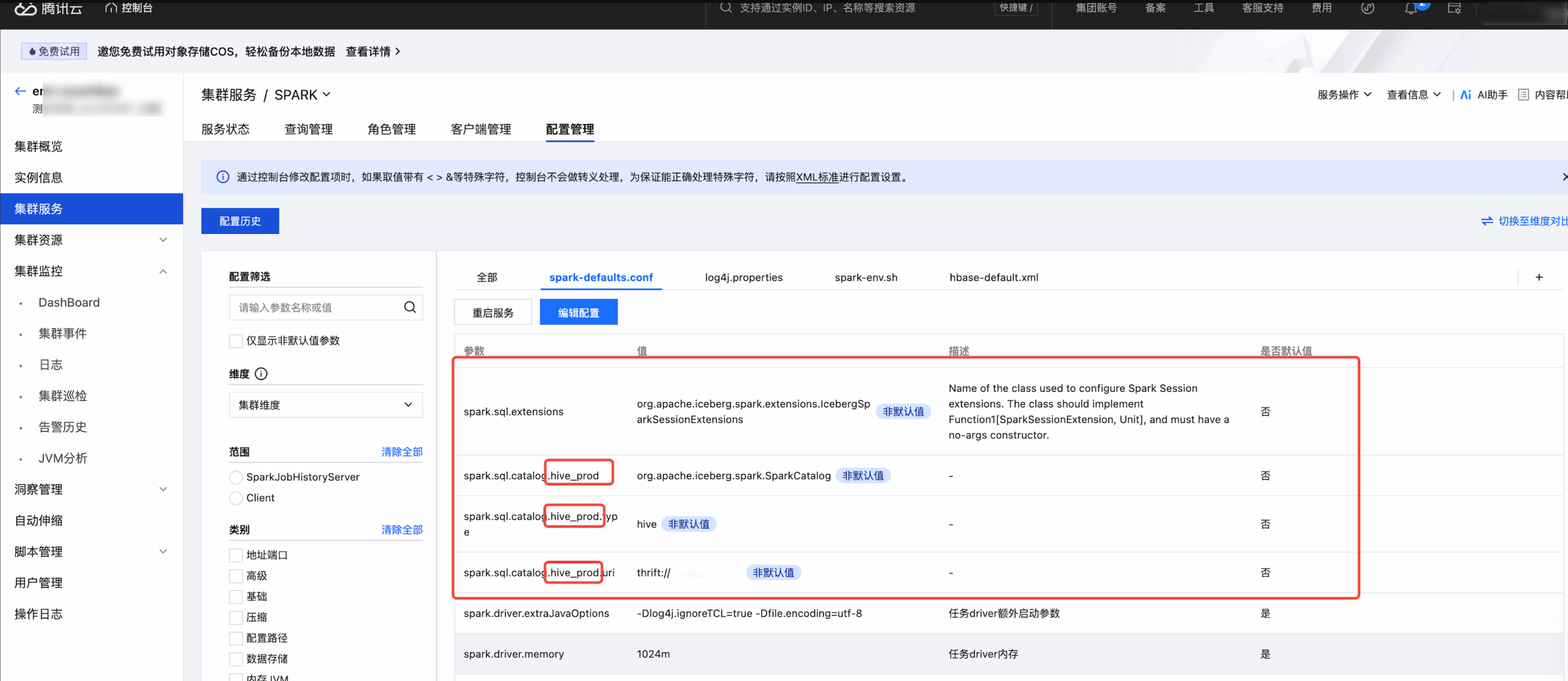This screenshot has height=681, width=1568.
Task: Close the blue XML notice banner
Action: pyautogui.click(x=1564, y=177)
